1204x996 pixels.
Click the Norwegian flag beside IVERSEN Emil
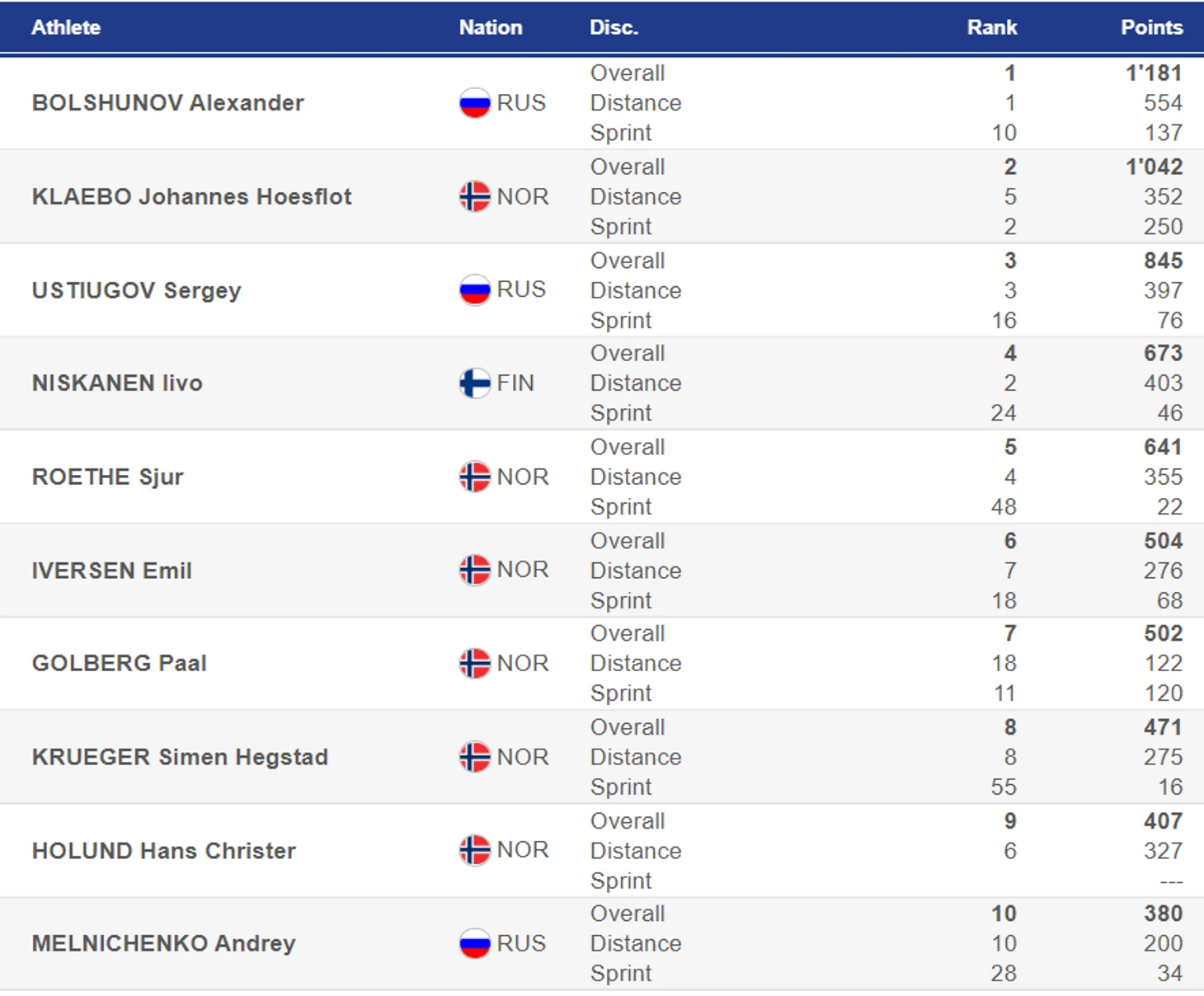pos(475,570)
